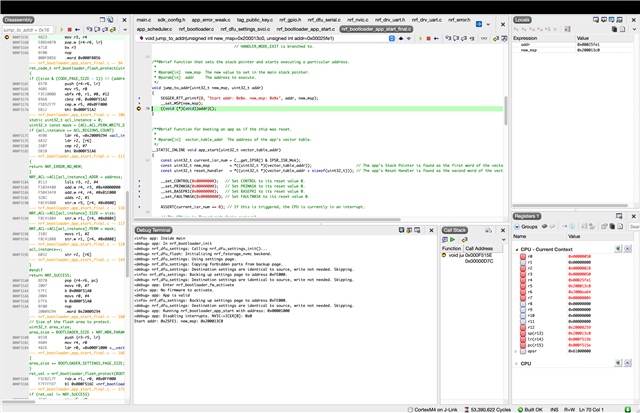Click the floating window icon in Disassembly header
Image resolution: width=640 pixels, height=413 pixels.
102,20
